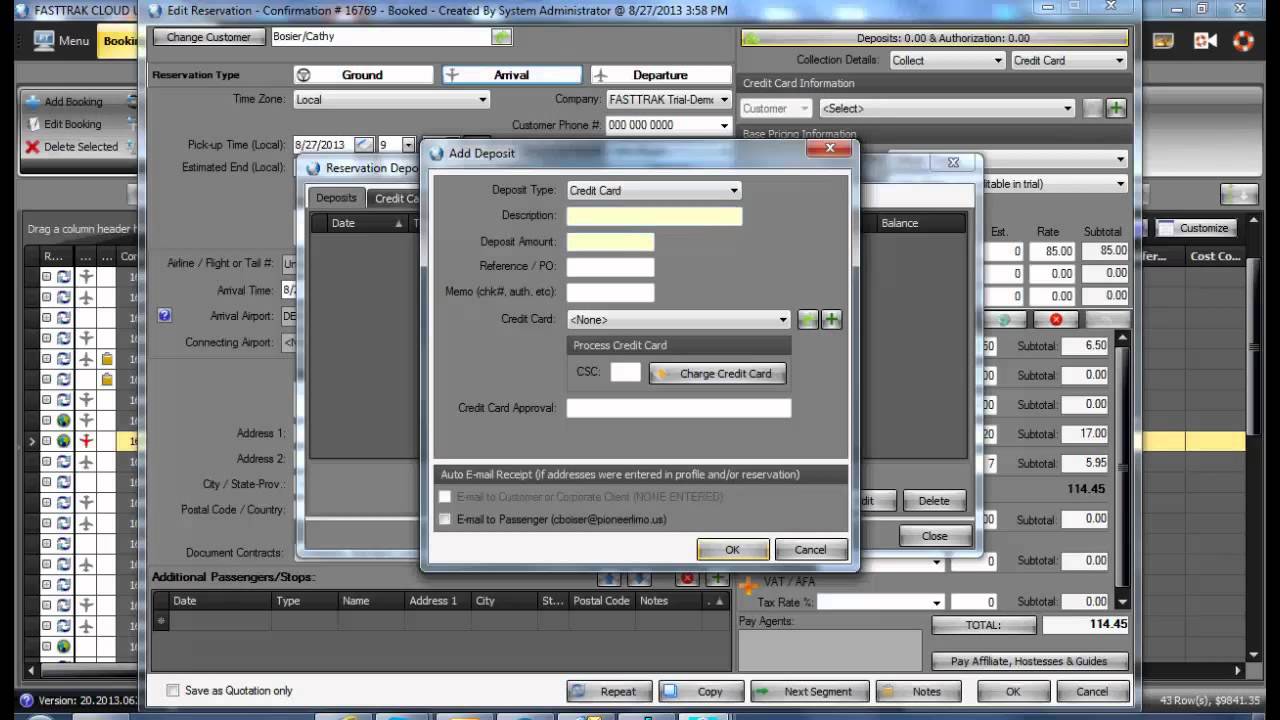Select the Arrival reservation type toggle
Viewport: 1280px width, 720px height.
tap(512, 75)
